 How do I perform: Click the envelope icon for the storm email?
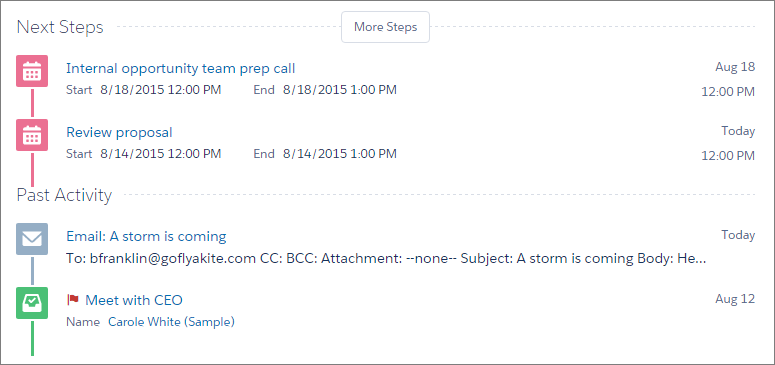32,239
